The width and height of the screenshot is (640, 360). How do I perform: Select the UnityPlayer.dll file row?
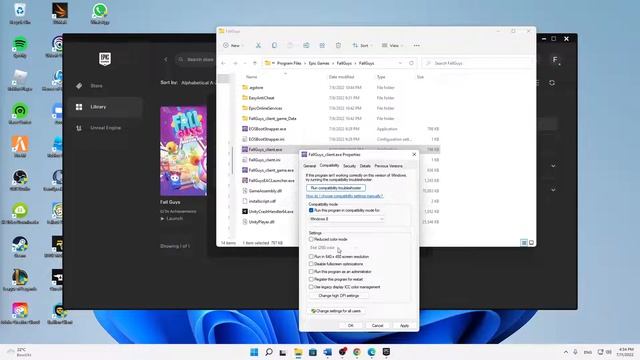[341, 222]
